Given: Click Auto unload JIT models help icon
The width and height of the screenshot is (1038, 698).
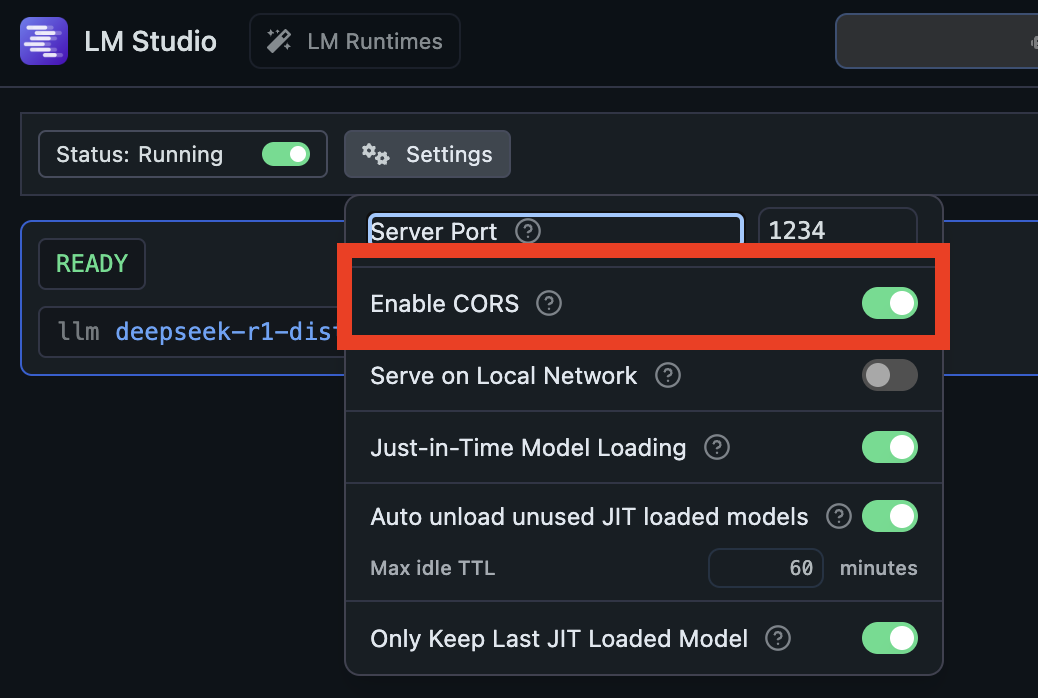Looking at the screenshot, I should point(839,516).
